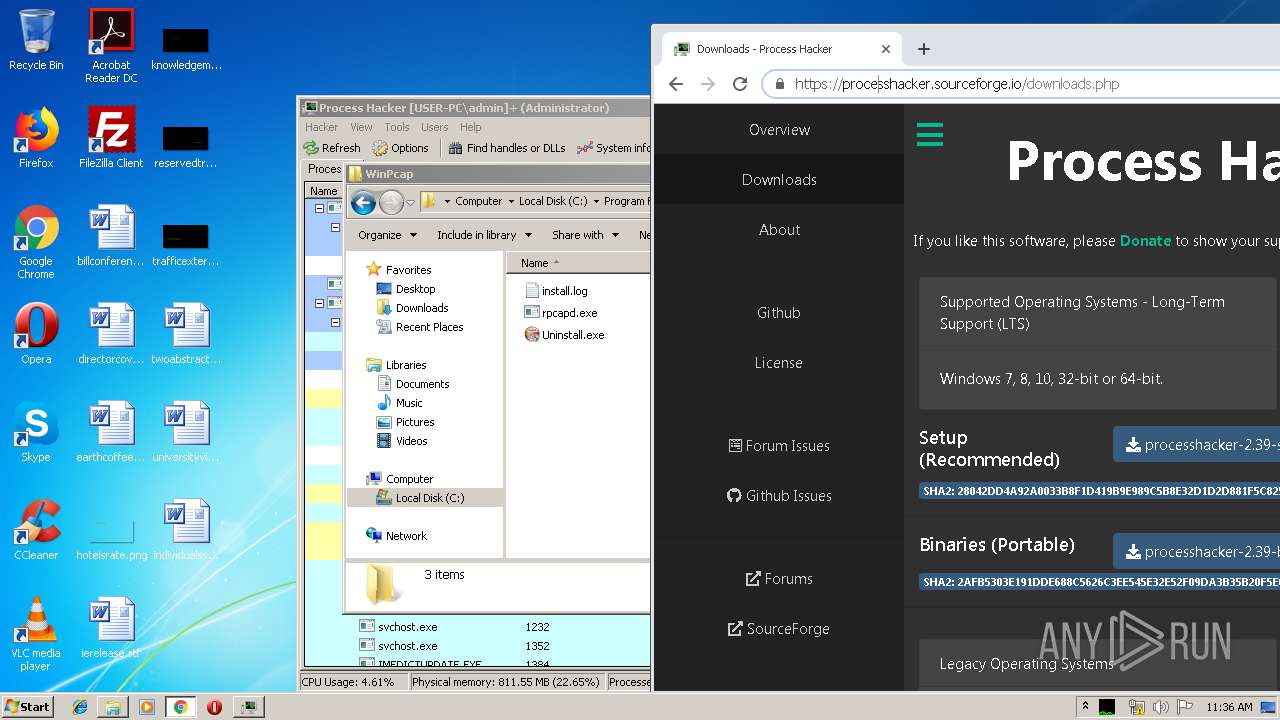Image resolution: width=1280 pixels, height=720 pixels.
Task: Open the Forum Issues link
Action: click(x=779, y=446)
